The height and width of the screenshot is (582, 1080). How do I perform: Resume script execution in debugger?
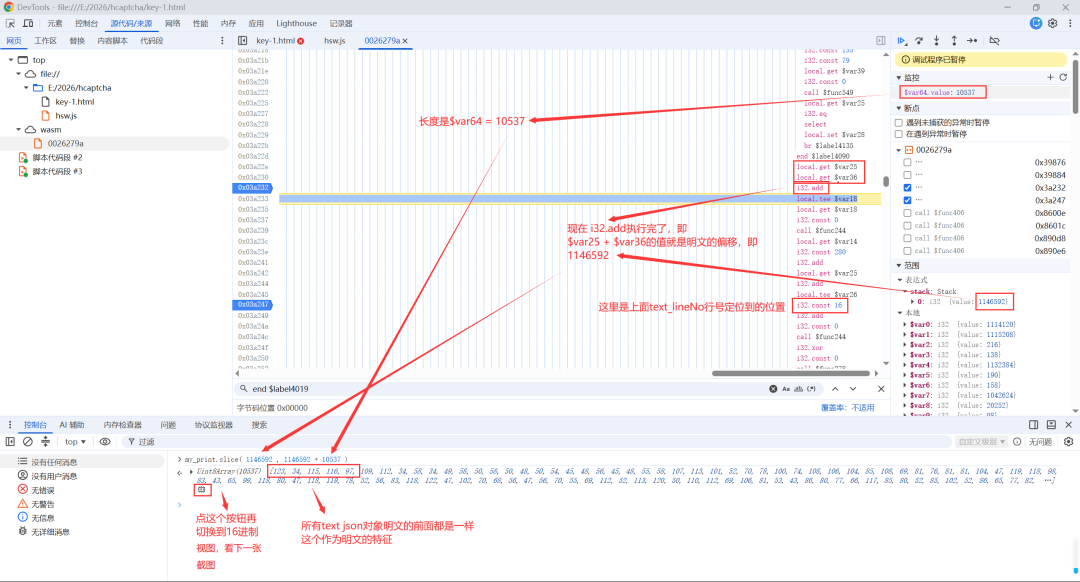tap(902, 41)
